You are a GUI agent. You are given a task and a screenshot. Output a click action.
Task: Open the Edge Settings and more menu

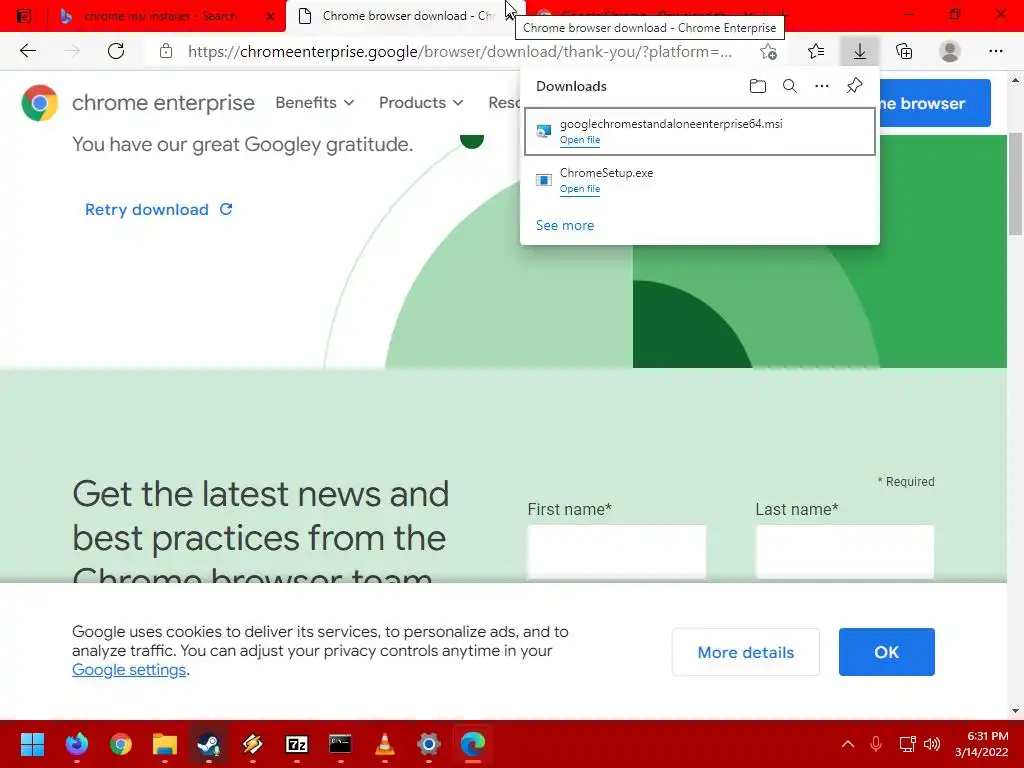(995, 51)
